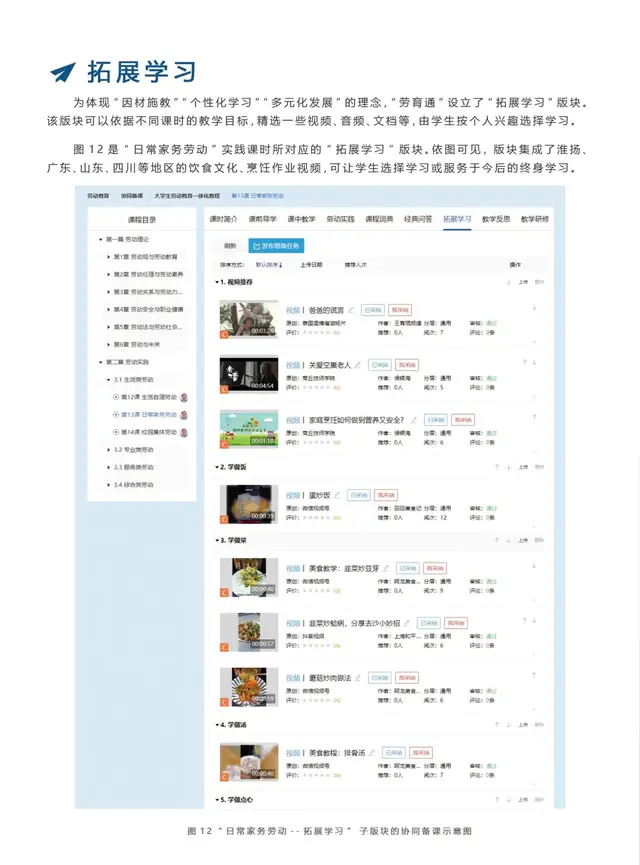Expand section 5. 学做点心 list
640x865 pixels.
tap(217, 799)
